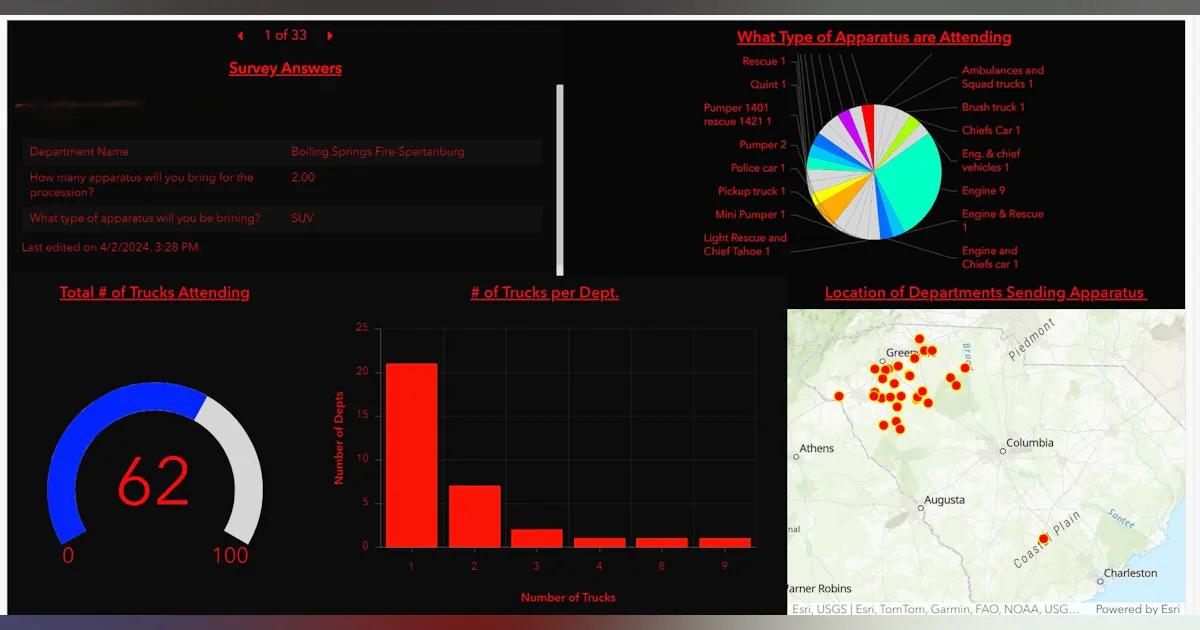Click the 'Powered by Esri' attribution

1137,609
